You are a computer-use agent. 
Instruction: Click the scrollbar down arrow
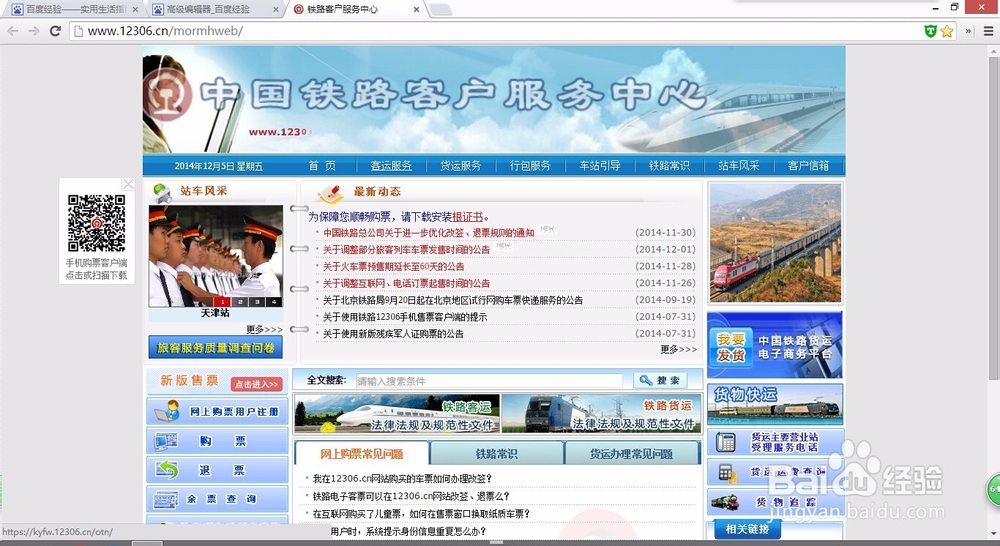[994, 535]
